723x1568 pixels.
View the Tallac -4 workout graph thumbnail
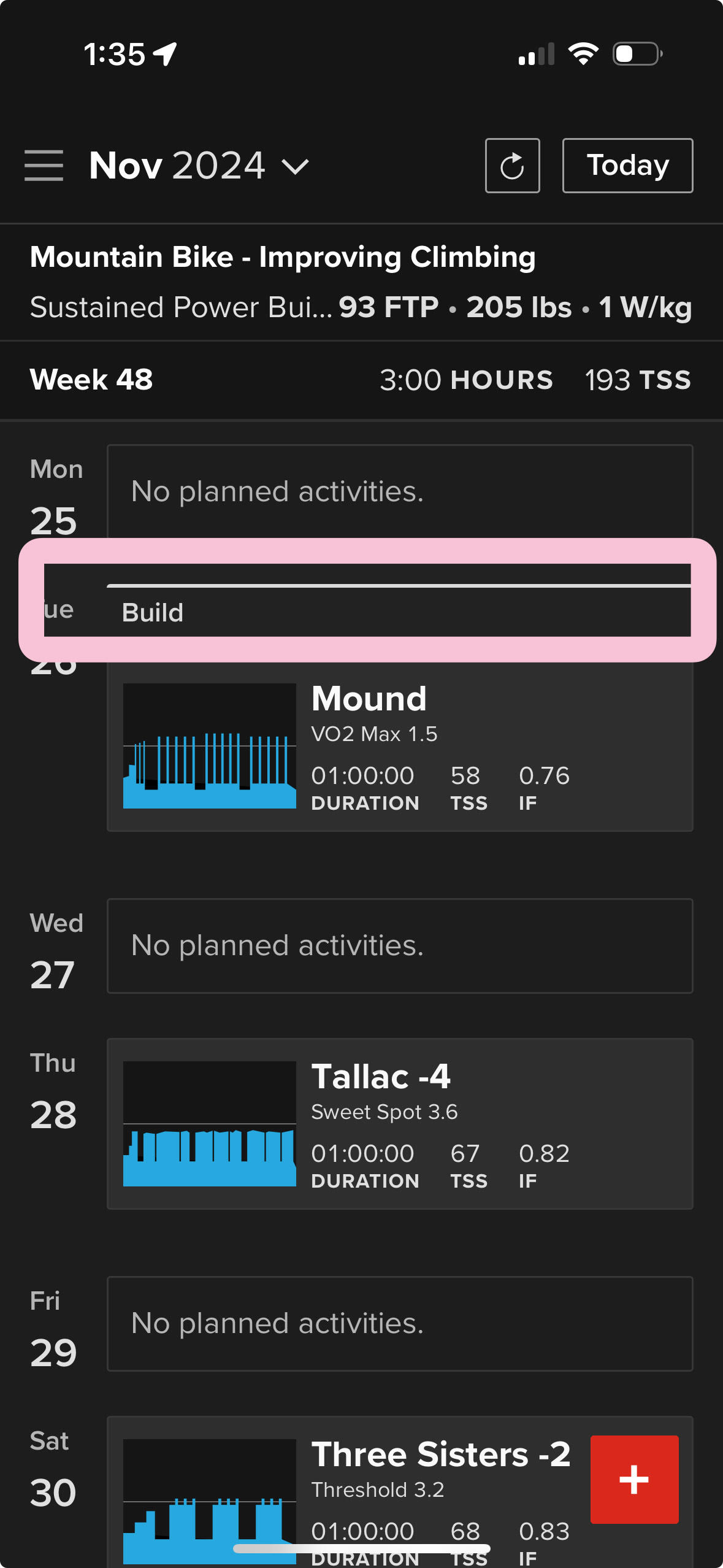pos(210,1123)
